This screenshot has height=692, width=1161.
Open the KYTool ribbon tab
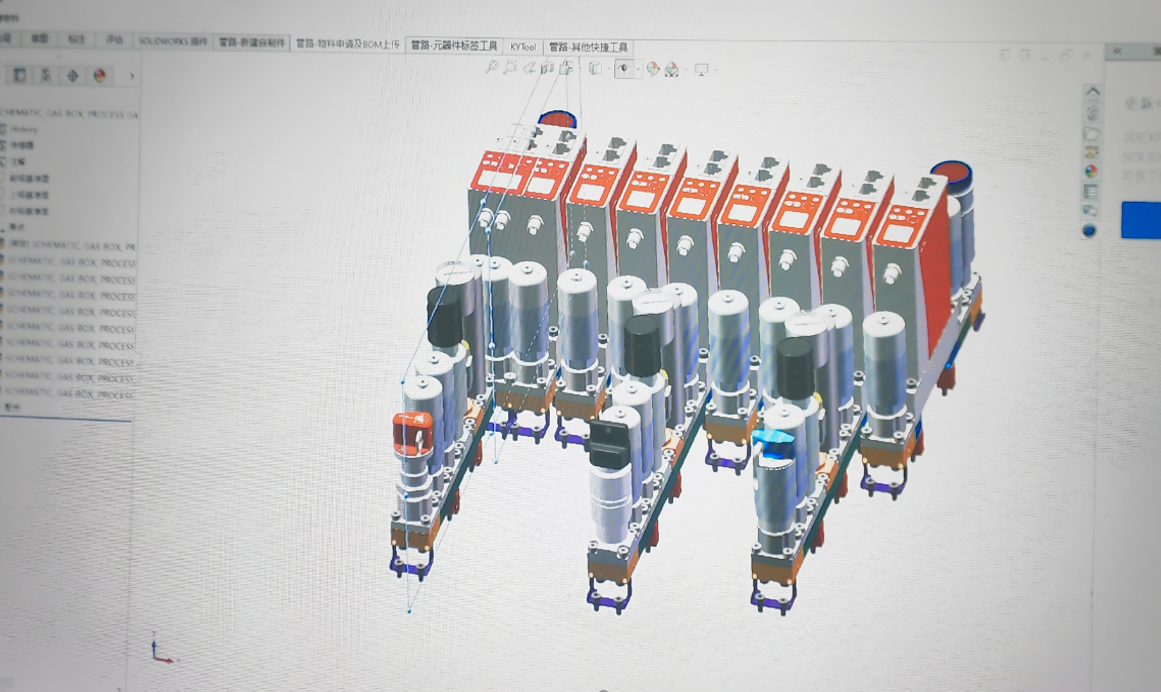522,44
